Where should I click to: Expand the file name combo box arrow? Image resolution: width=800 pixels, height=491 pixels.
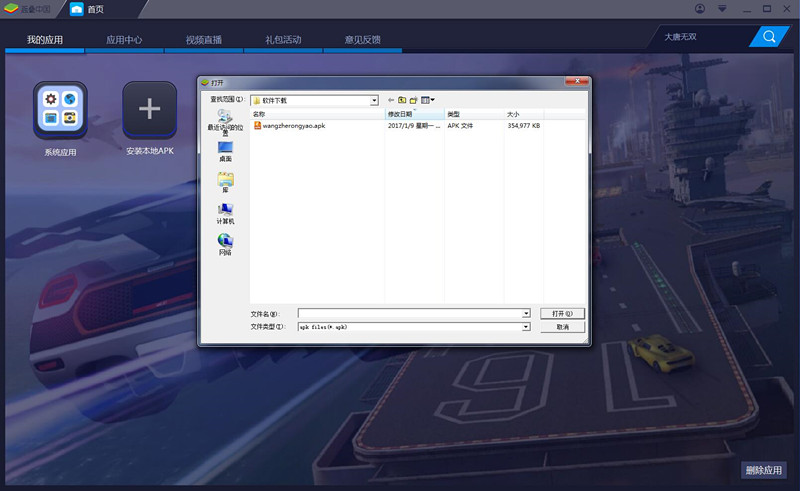526,313
